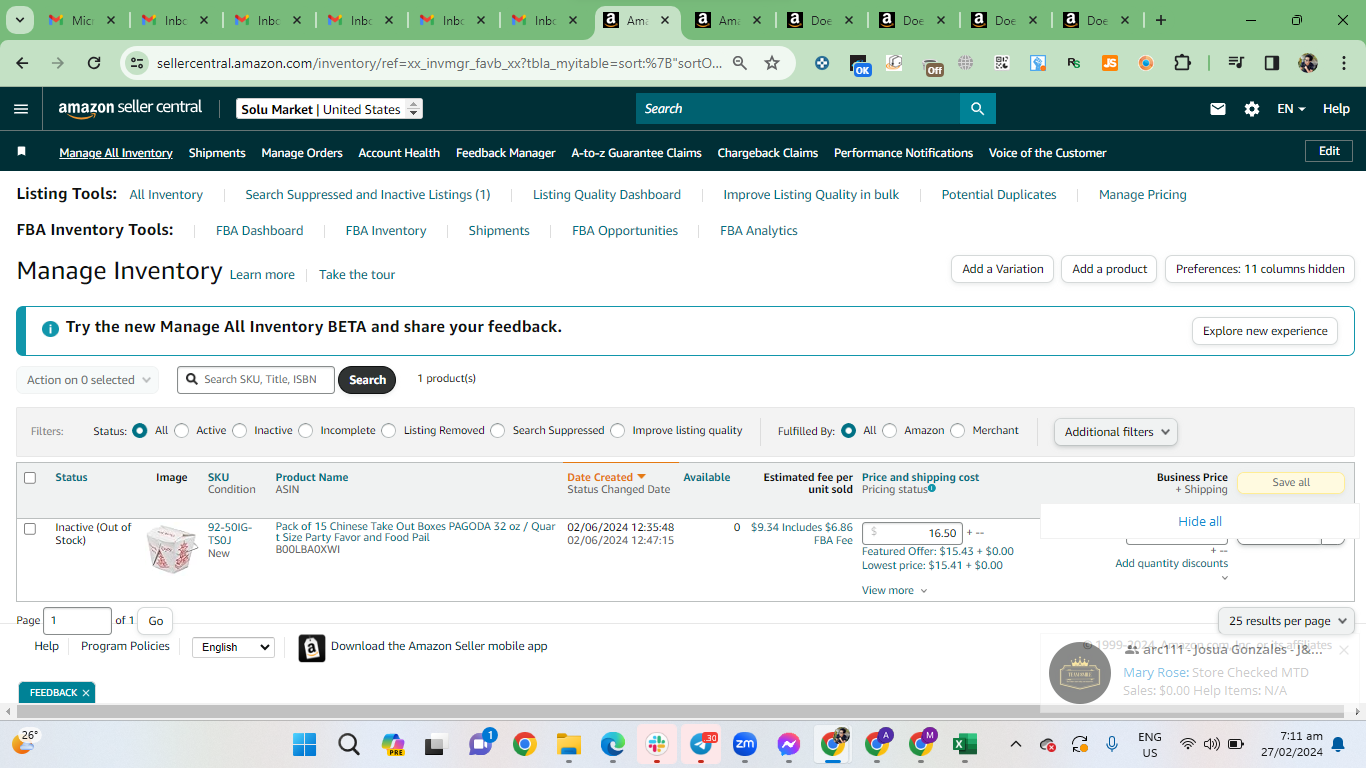
Task: Open Manage Orders in the navigation bar
Action: pyautogui.click(x=302, y=153)
